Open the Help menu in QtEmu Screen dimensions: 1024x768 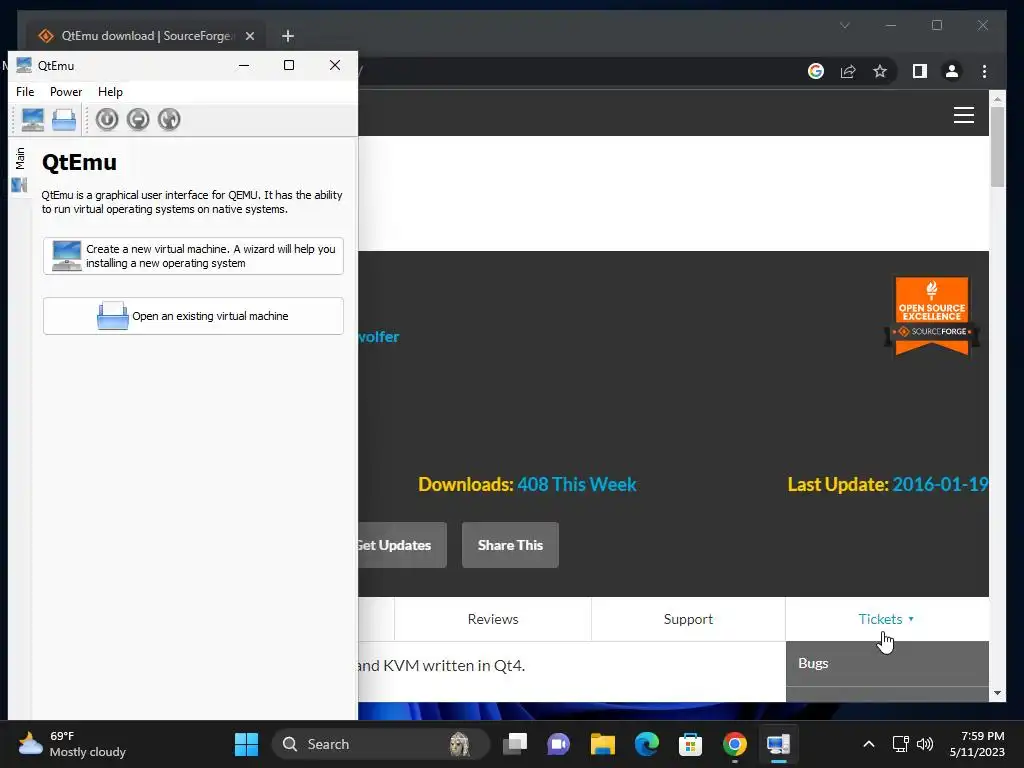pos(110,92)
